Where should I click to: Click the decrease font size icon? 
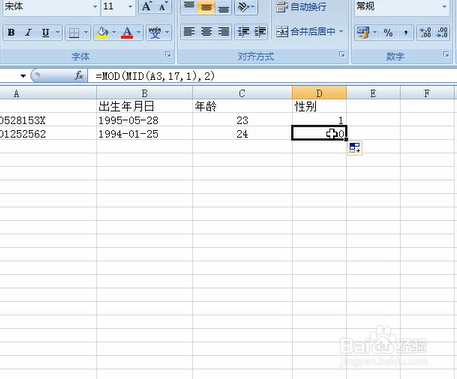click(163, 6)
